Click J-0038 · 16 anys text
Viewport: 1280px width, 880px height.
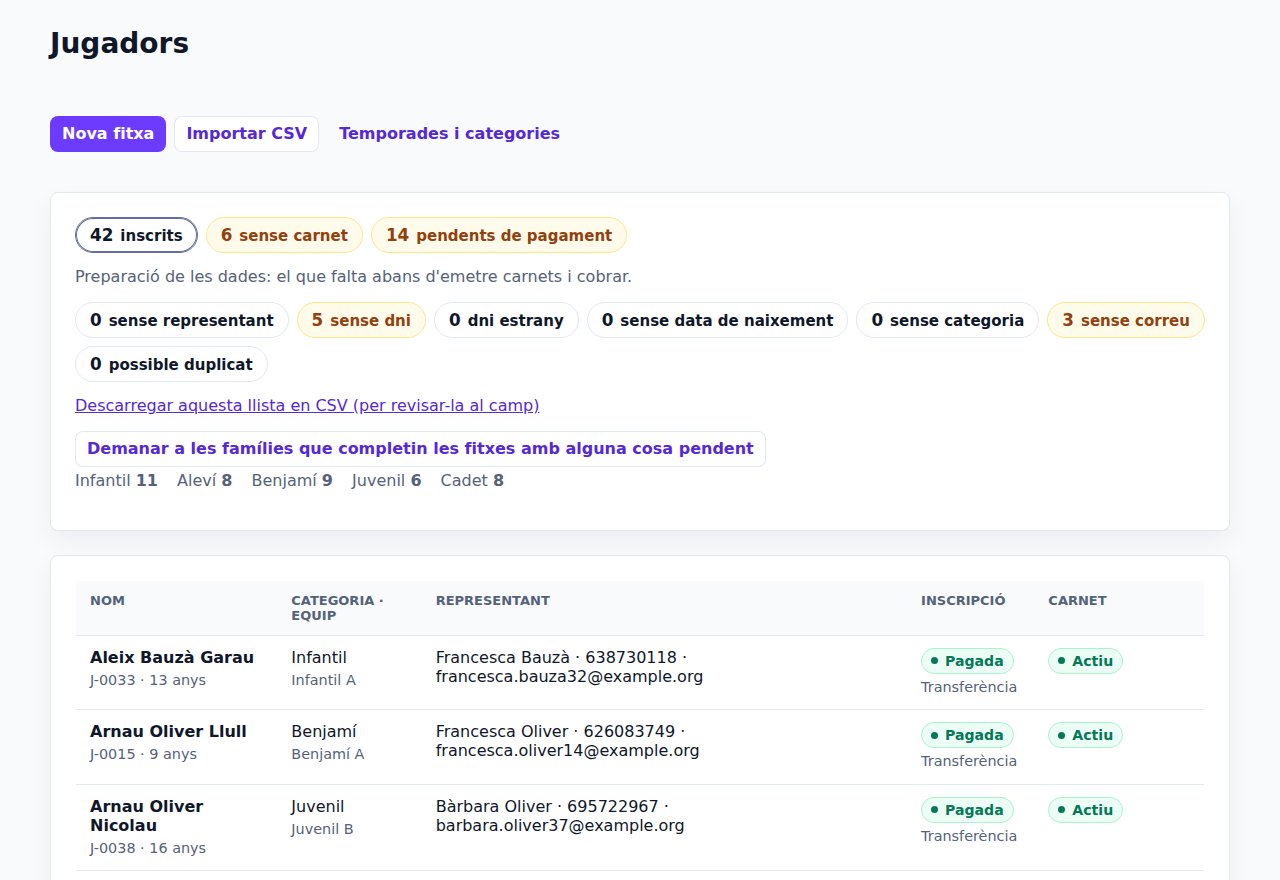click(x=148, y=848)
